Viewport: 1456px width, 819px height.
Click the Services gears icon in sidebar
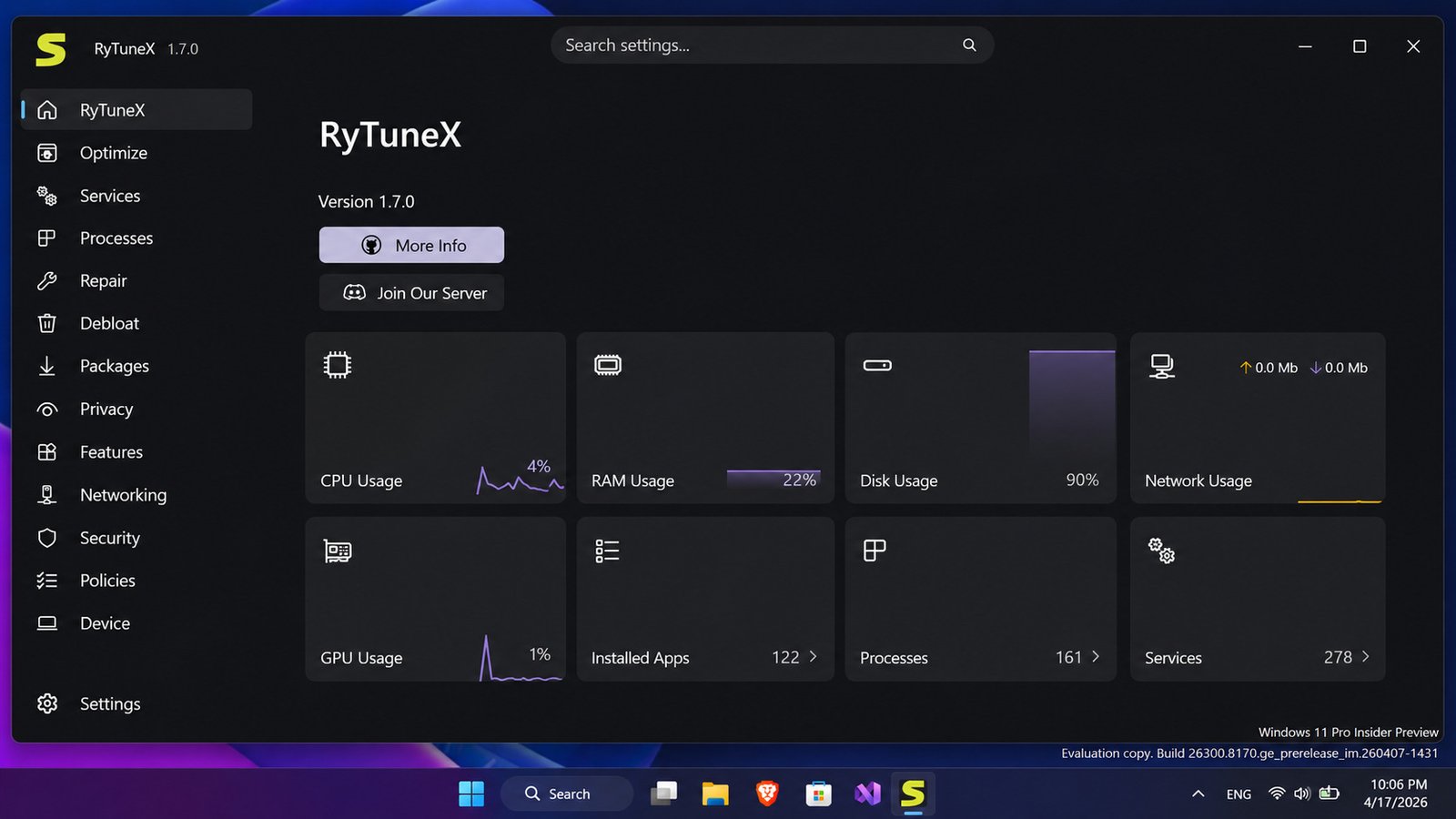[x=47, y=196]
